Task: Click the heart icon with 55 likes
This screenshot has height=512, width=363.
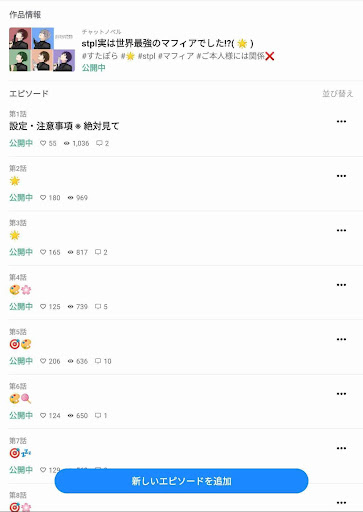Action: point(43,143)
